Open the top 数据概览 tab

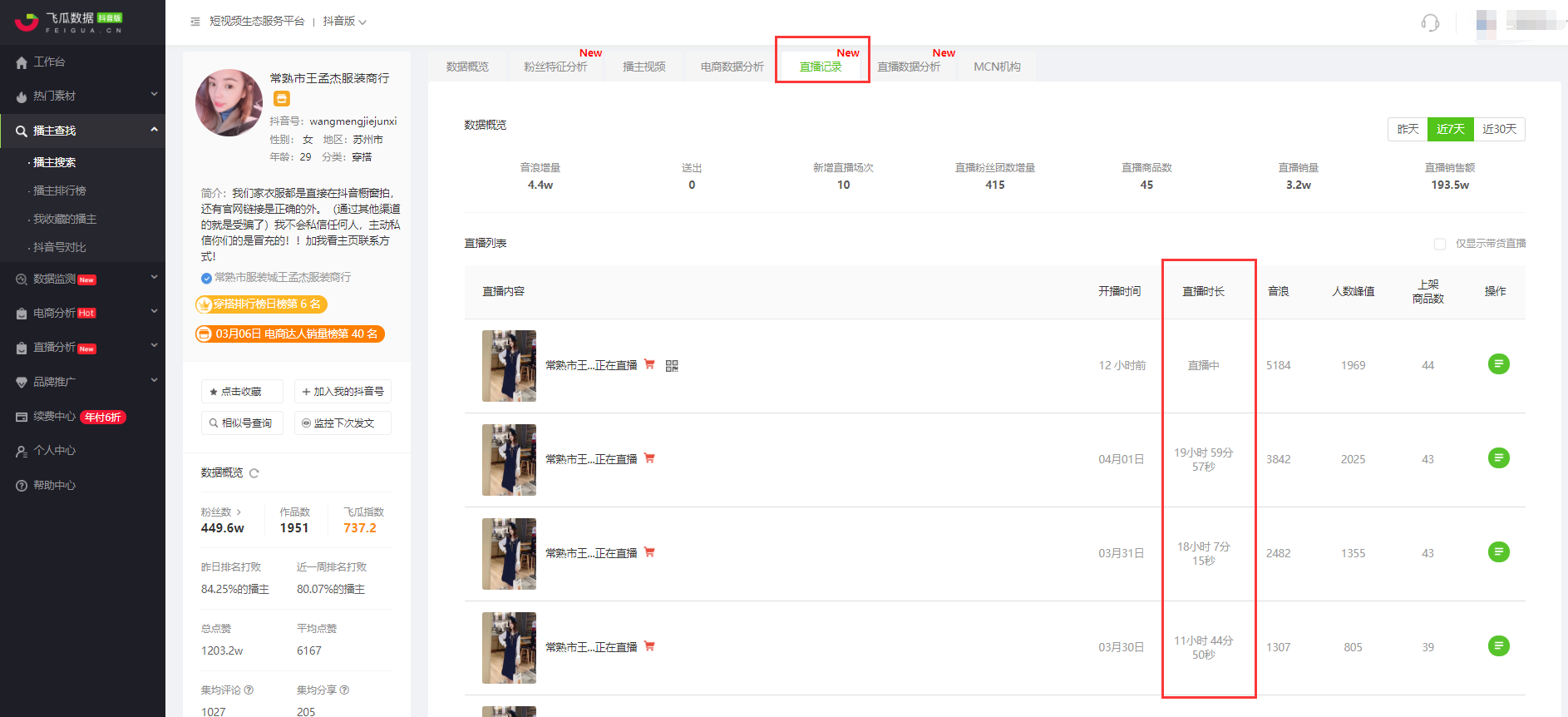pos(467,67)
